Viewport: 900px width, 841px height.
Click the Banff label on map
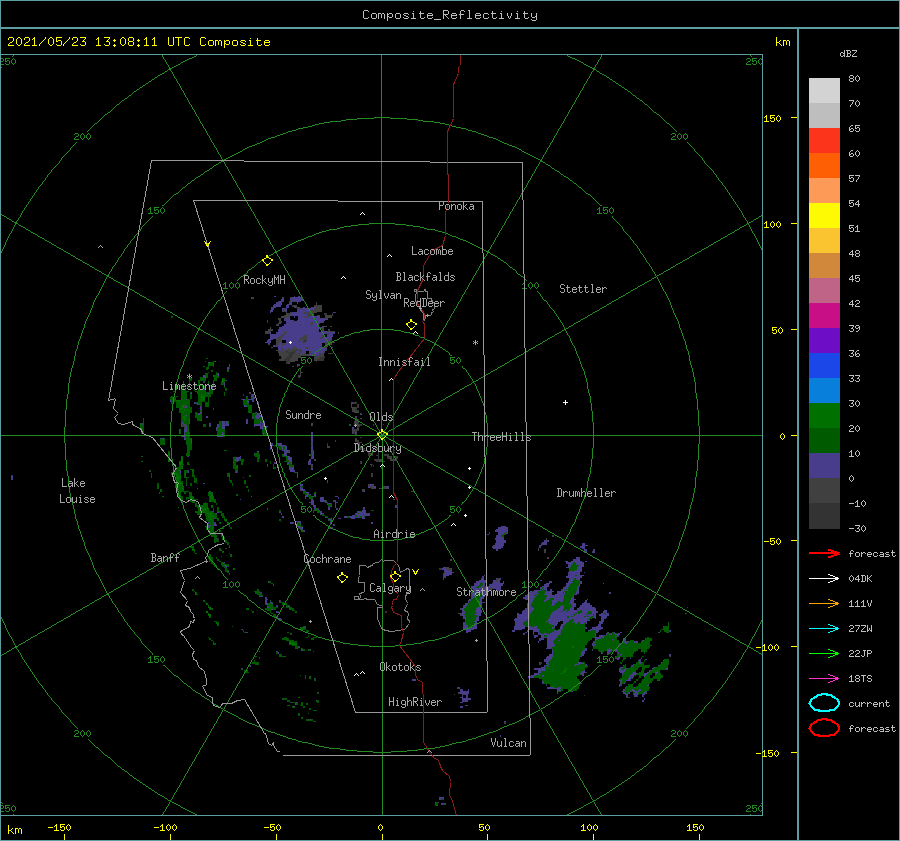tap(165, 557)
